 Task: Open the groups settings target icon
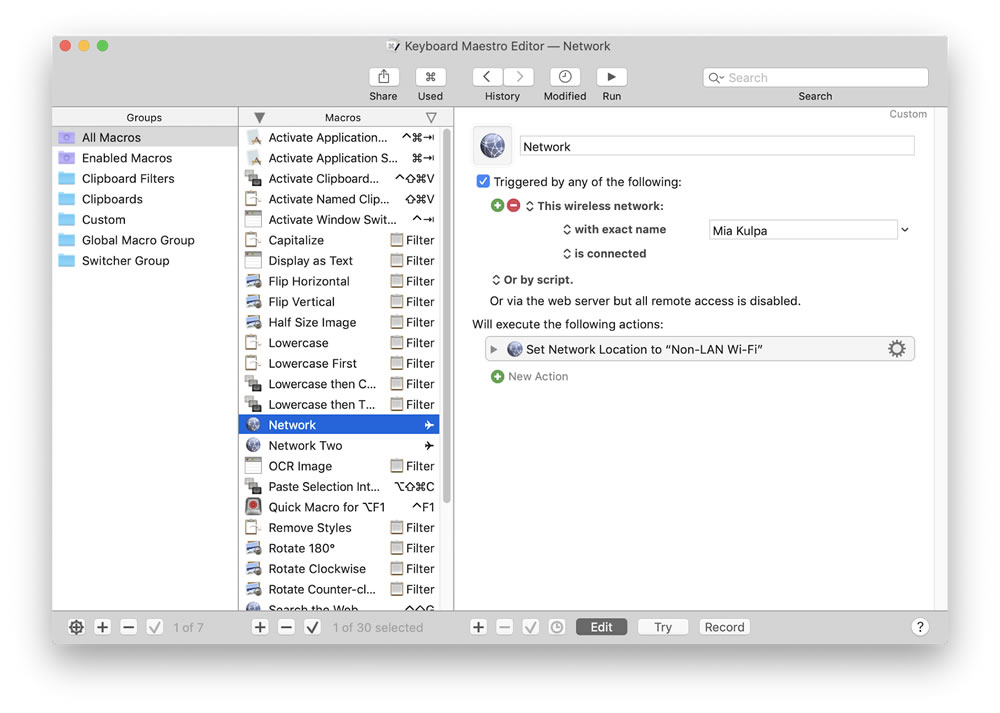[76, 627]
